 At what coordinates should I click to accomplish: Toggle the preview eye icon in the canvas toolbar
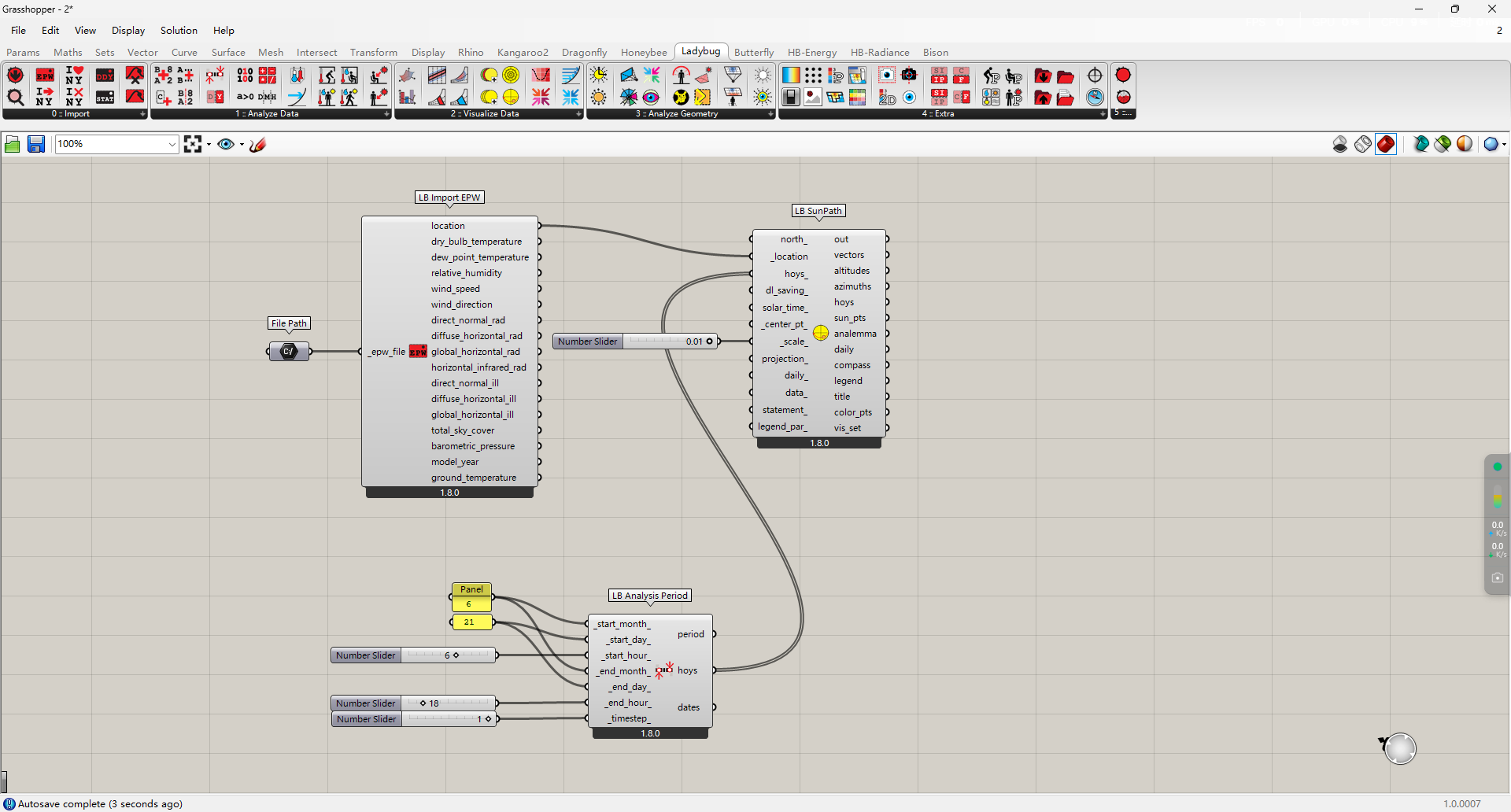pyautogui.click(x=226, y=144)
